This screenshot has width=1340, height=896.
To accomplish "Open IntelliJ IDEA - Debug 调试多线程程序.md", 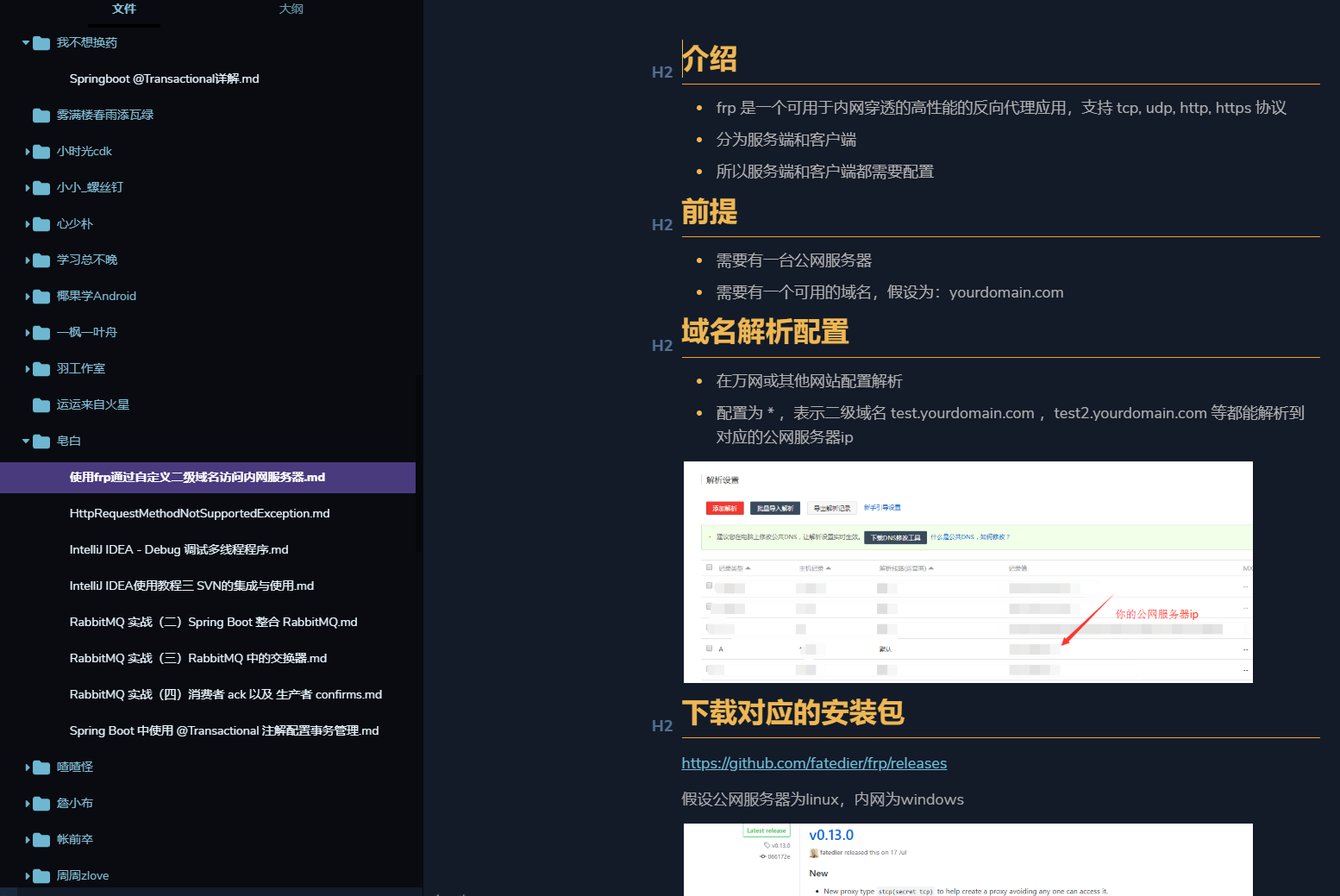I will [x=178, y=549].
